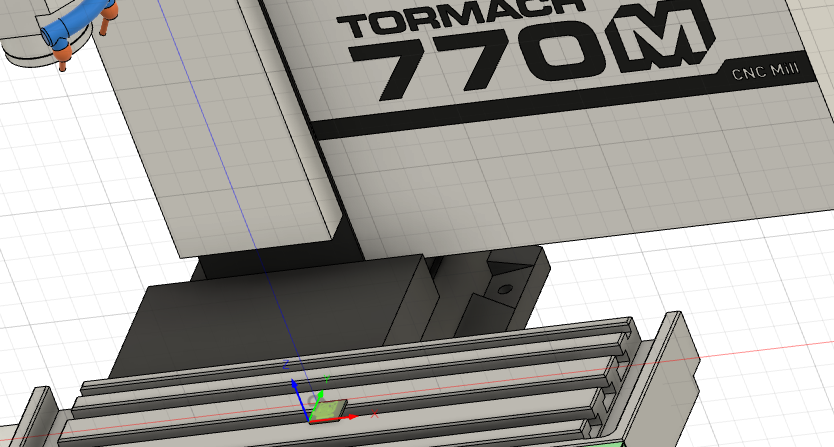Select the red X axis arrow
The height and width of the screenshot is (447, 834).
pyautogui.click(x=335, y=420)
